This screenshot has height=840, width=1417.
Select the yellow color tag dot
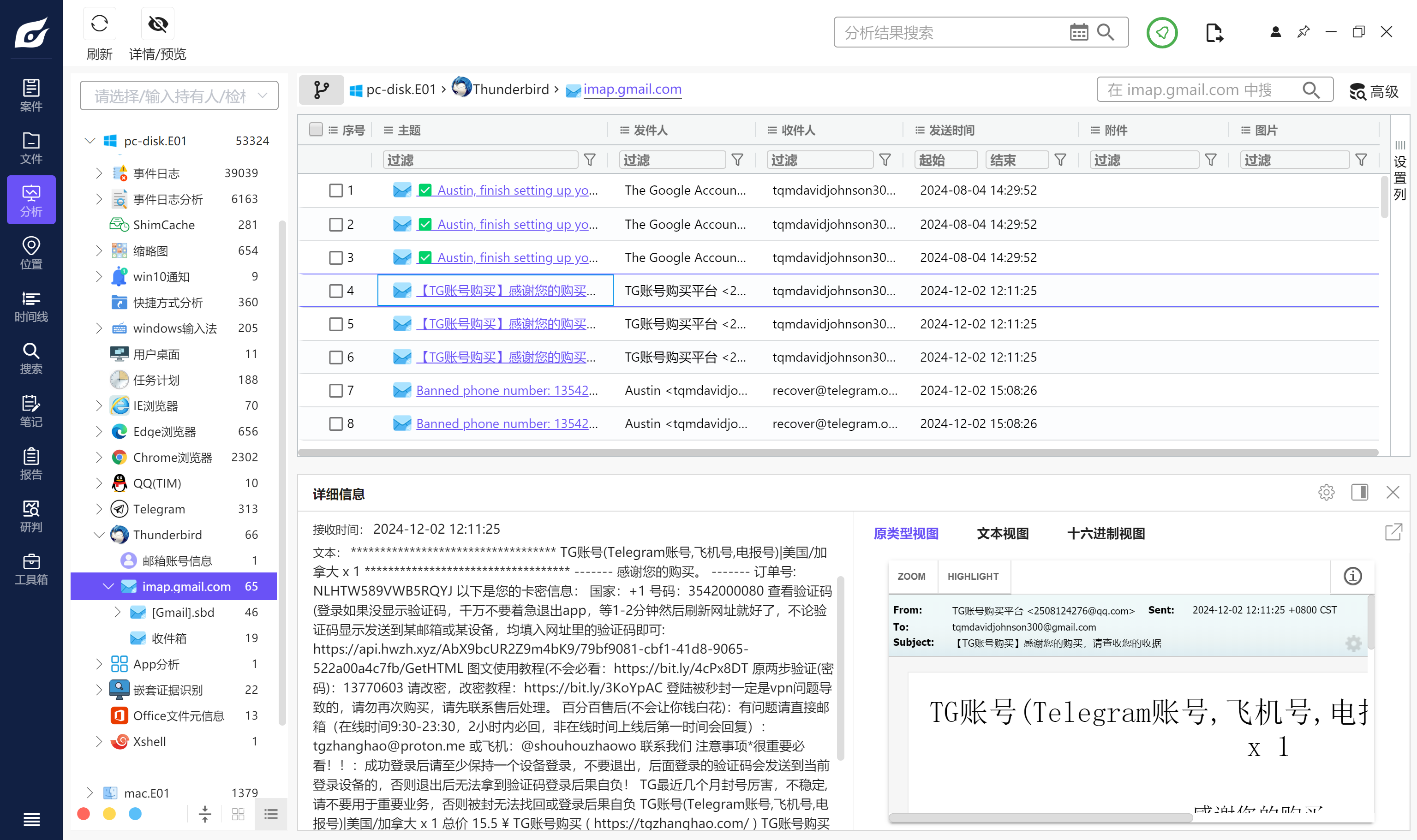coord(109,813)
